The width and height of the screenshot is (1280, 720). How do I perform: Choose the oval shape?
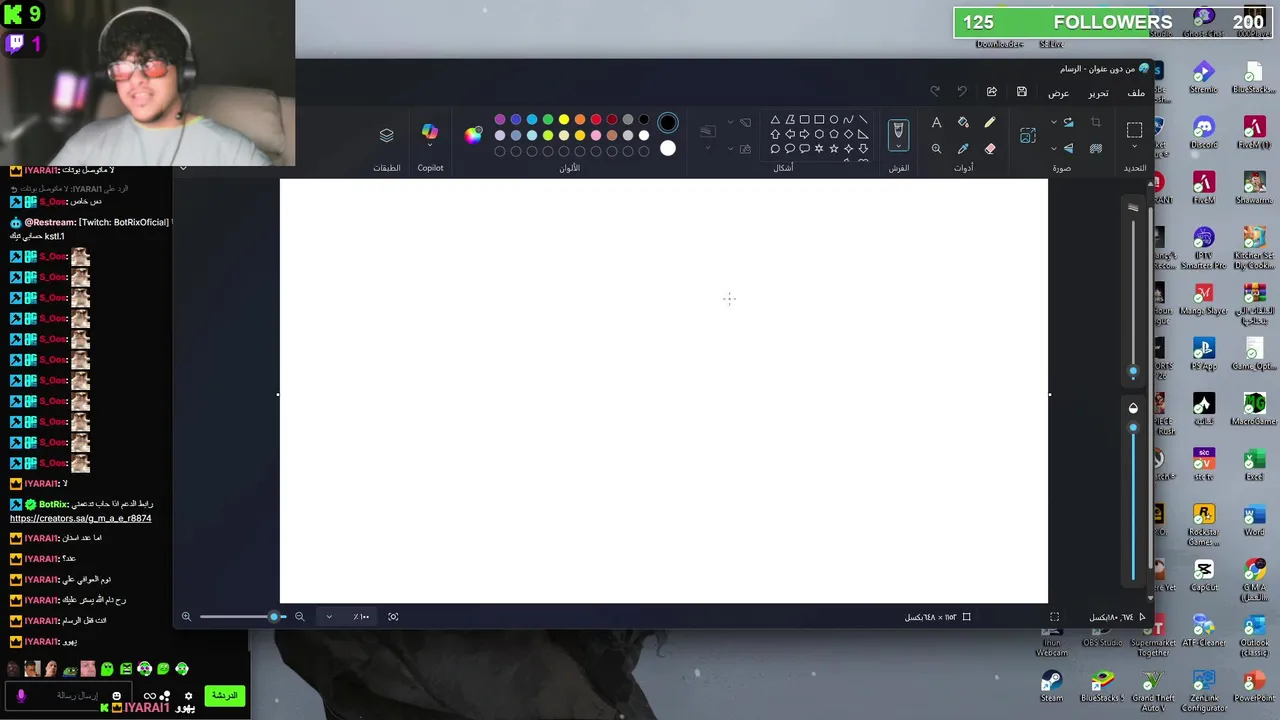pos(834,119)
